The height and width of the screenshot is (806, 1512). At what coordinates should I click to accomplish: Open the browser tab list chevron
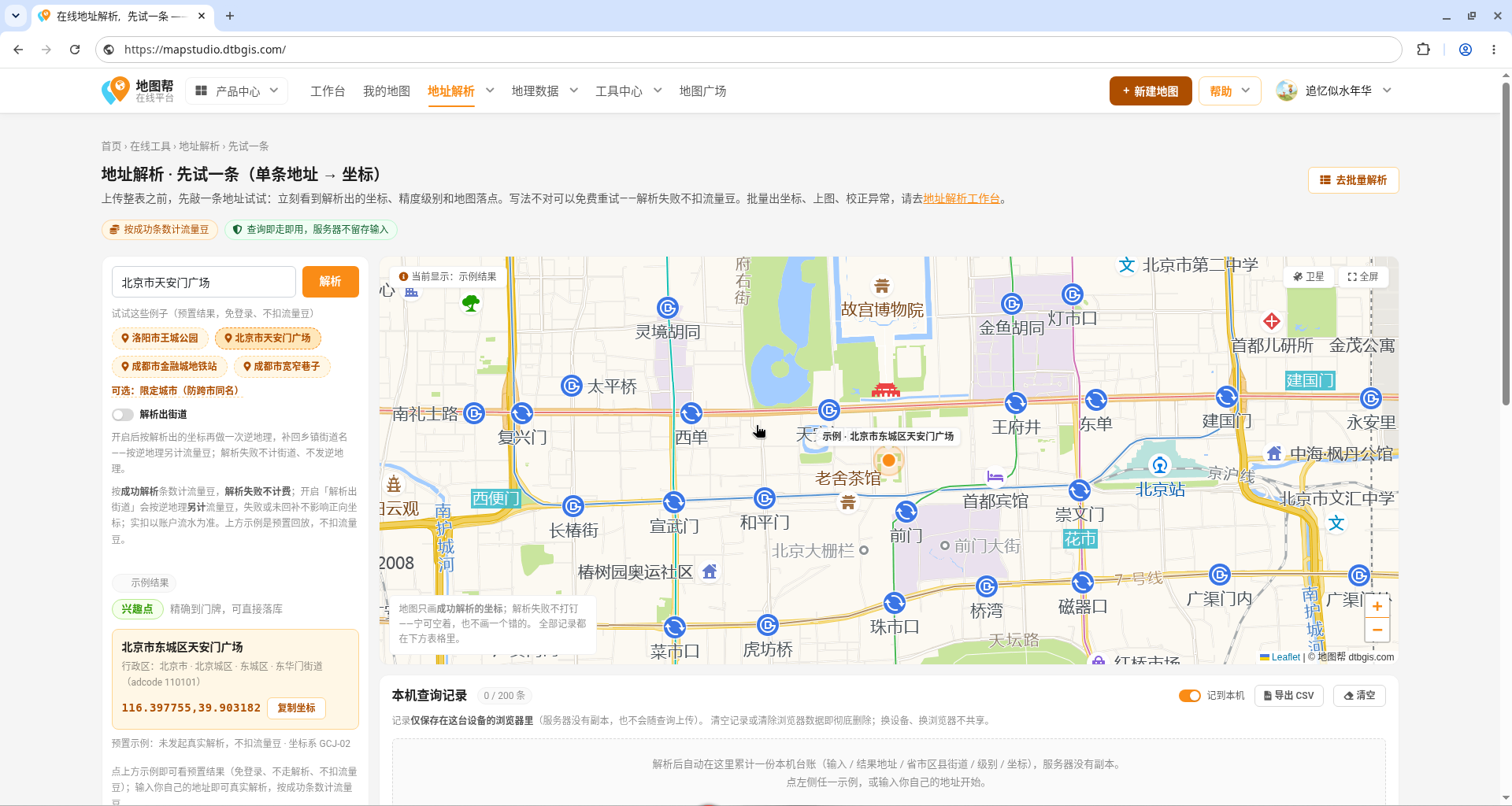coord(16,16)
